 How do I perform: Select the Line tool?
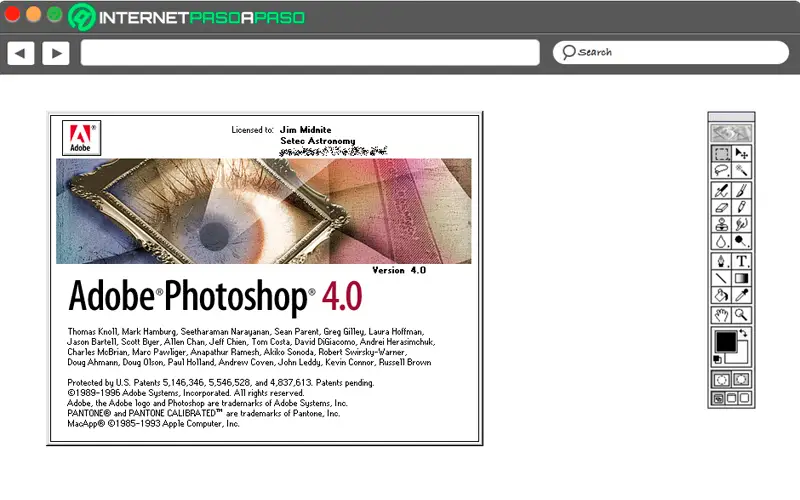pos(721,278)
